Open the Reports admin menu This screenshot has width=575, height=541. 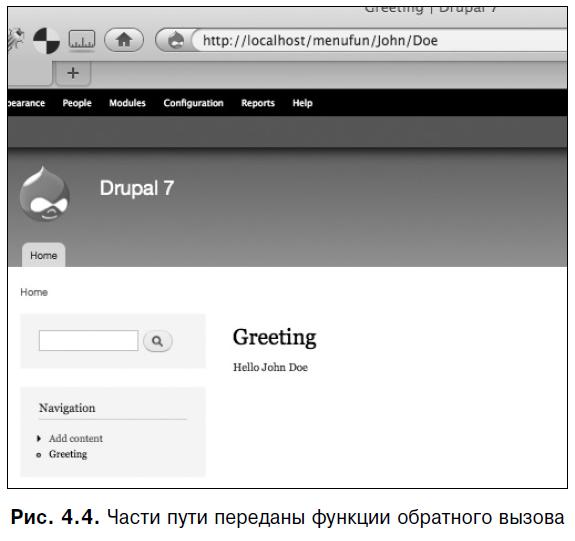pos(258,103)
